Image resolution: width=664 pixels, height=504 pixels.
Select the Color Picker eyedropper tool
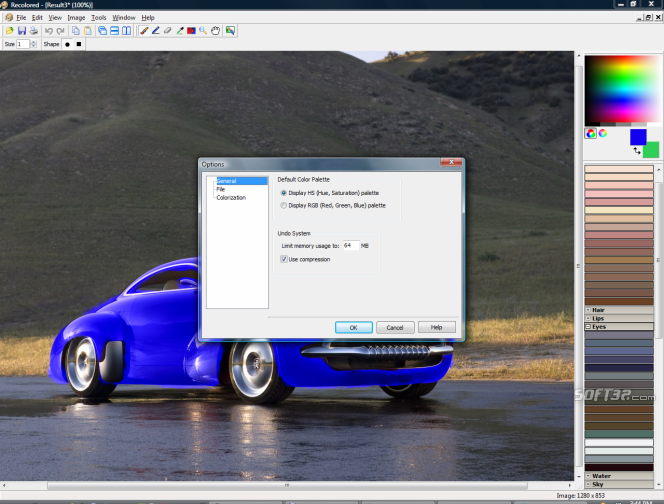180,30
